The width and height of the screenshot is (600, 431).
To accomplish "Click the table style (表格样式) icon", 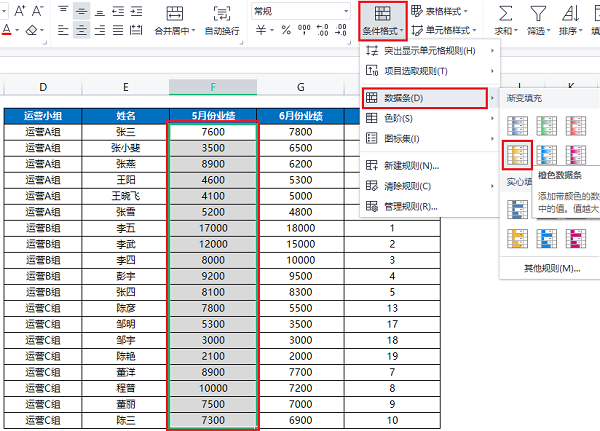I will [416, 11].
